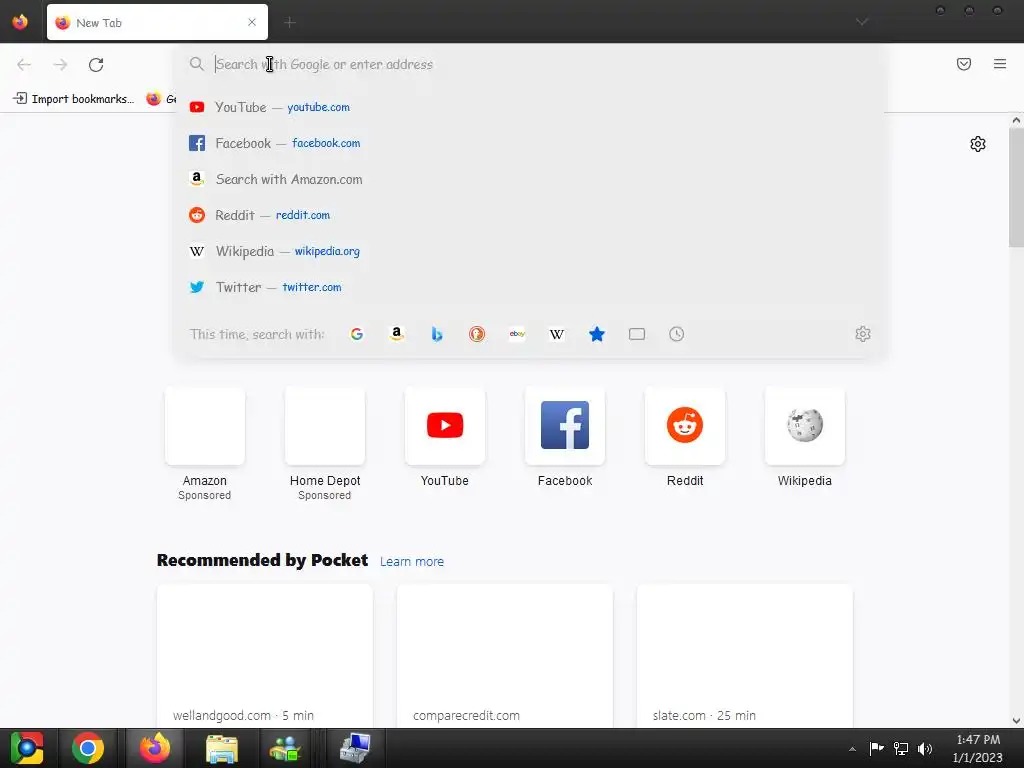
Task: Open Import bookmarks in the bookmarks toolbar
Action: tap(74, 99)
